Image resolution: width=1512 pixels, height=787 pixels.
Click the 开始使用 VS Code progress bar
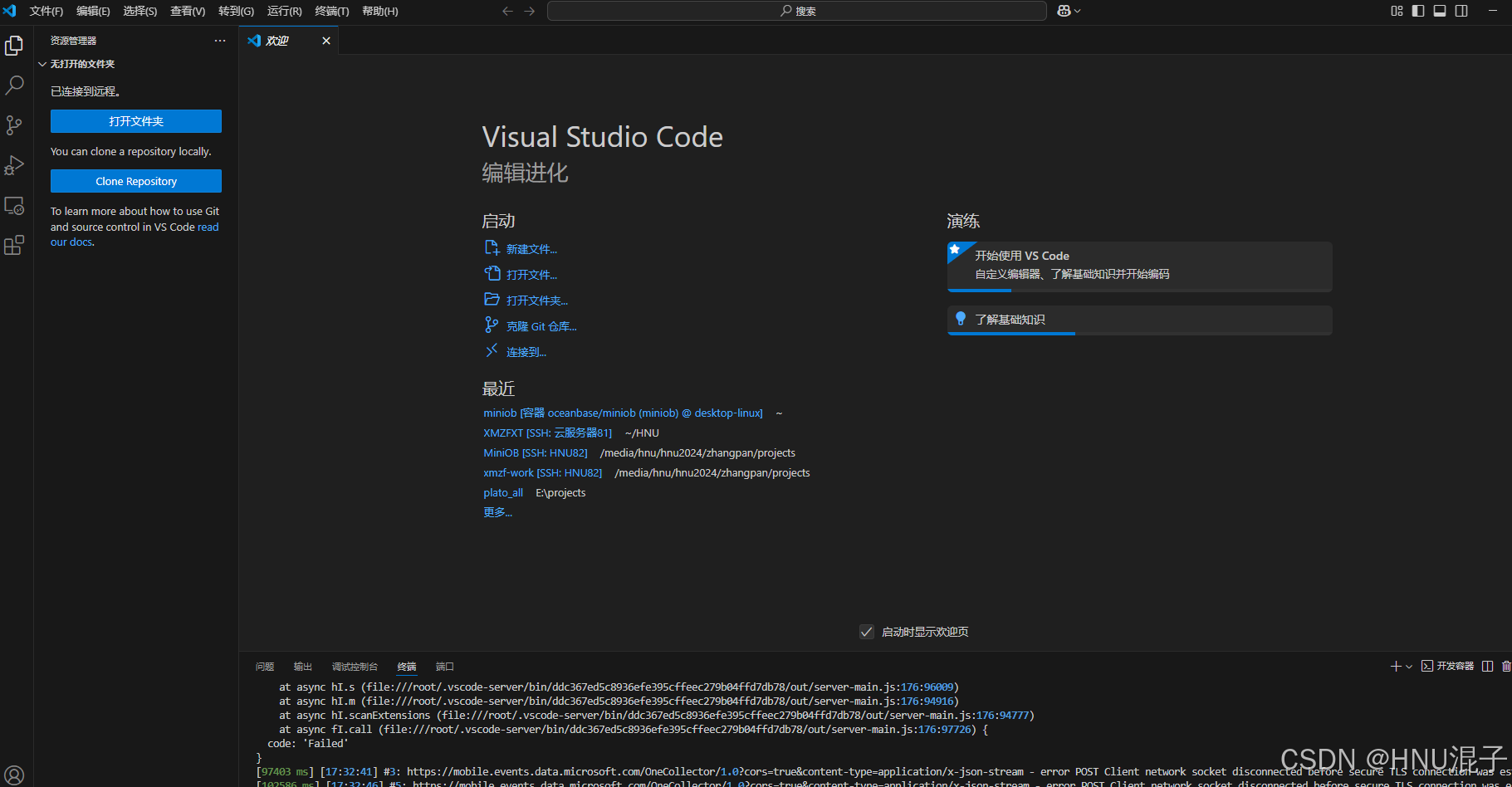point(980,292)
